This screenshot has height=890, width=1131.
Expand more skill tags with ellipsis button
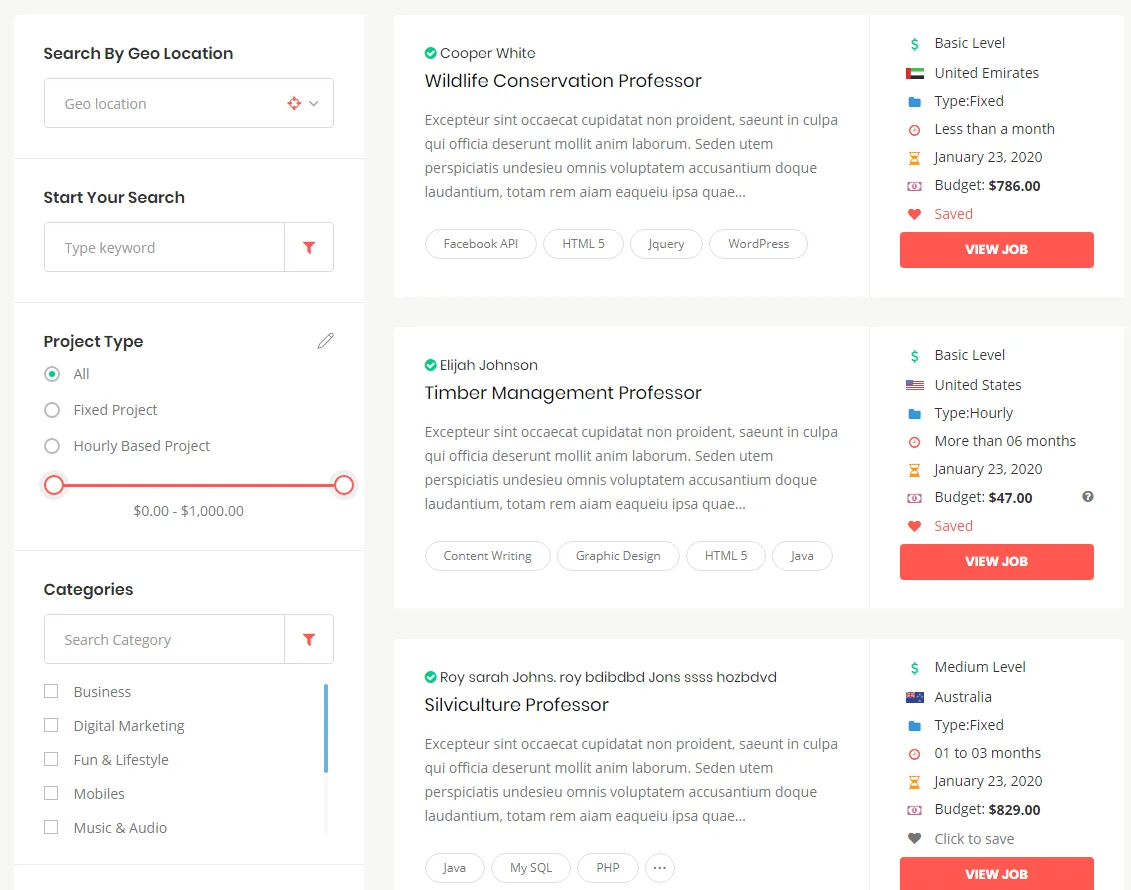point(659,868)
